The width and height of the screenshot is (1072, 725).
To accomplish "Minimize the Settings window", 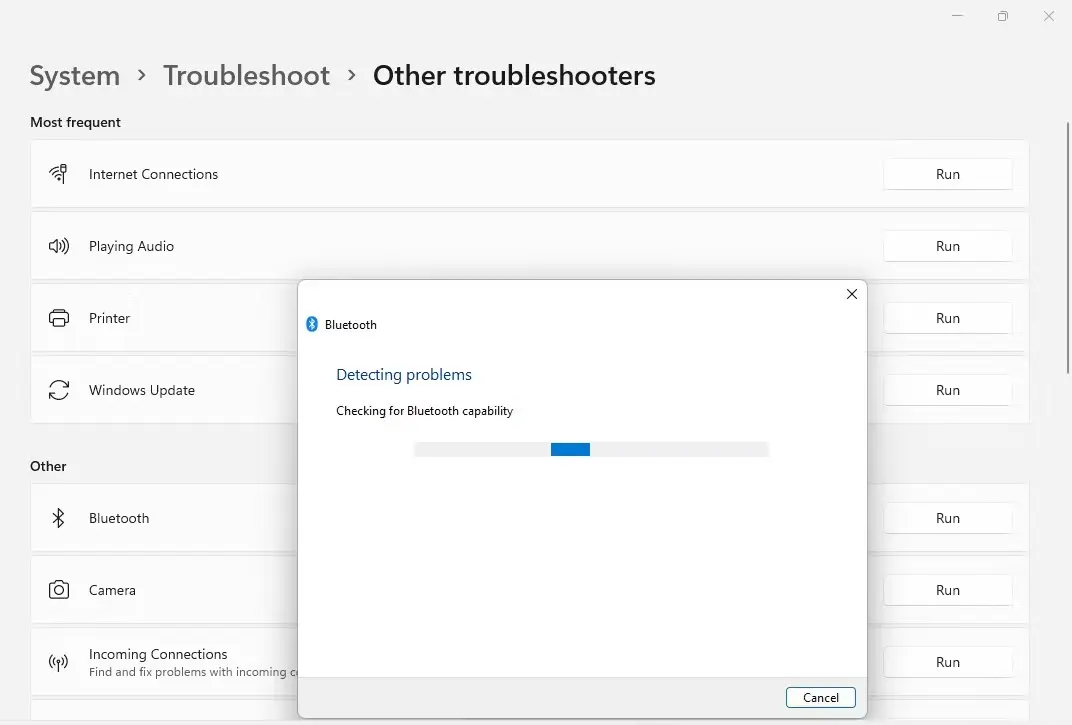I will pos(957,16).
